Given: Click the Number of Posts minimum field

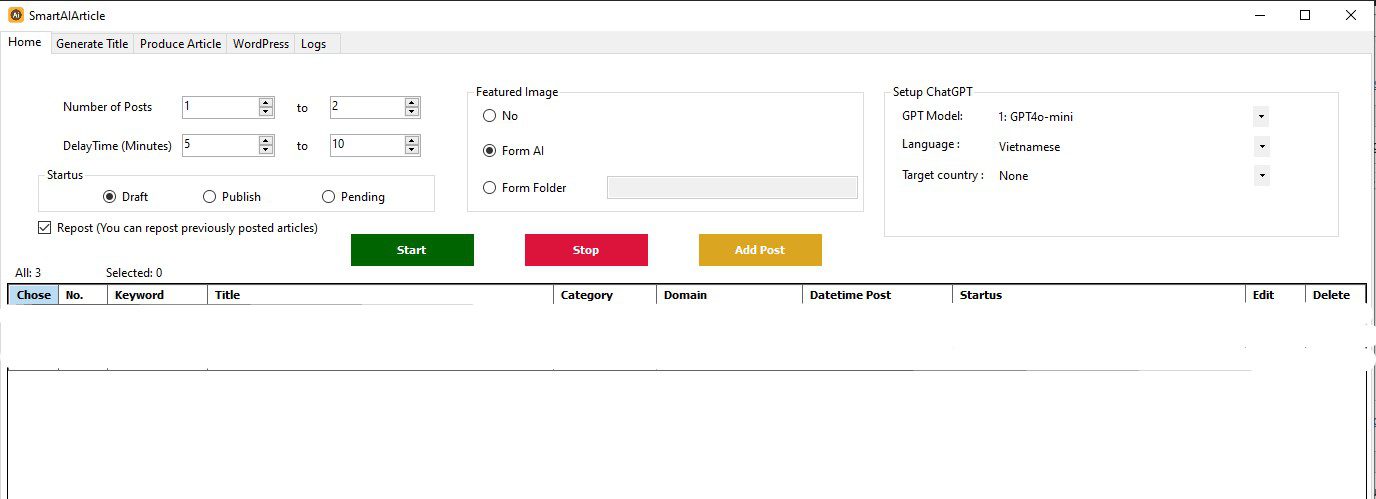Looking at the screenshot, I should 220,107.
